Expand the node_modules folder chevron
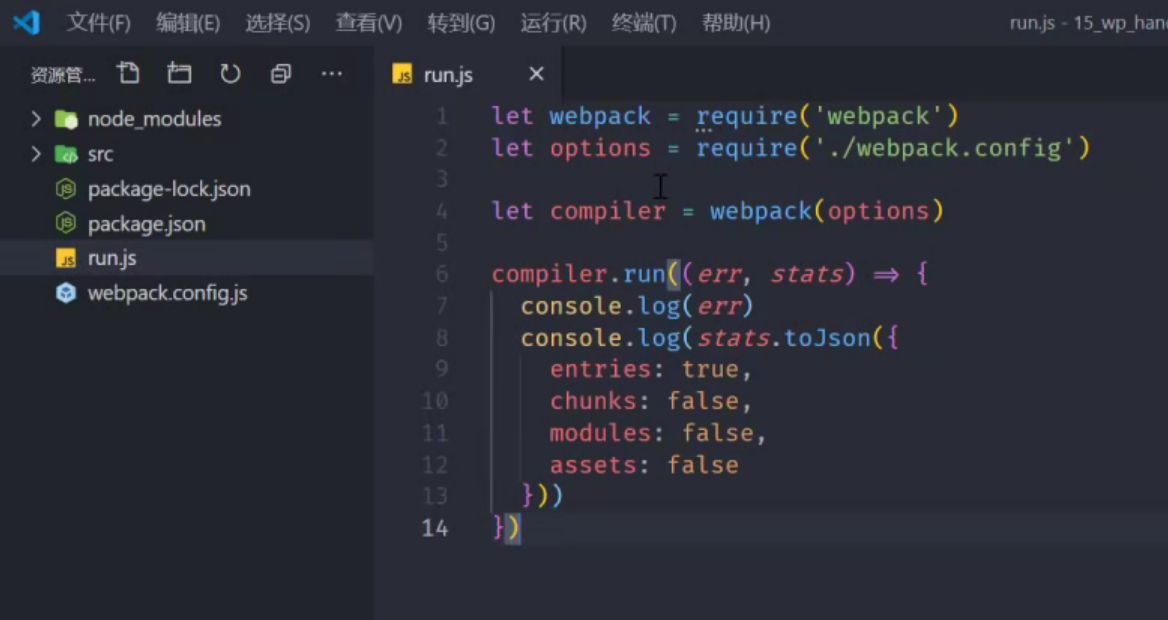The width and height of the screenshot is (1168, 620). 36,119
